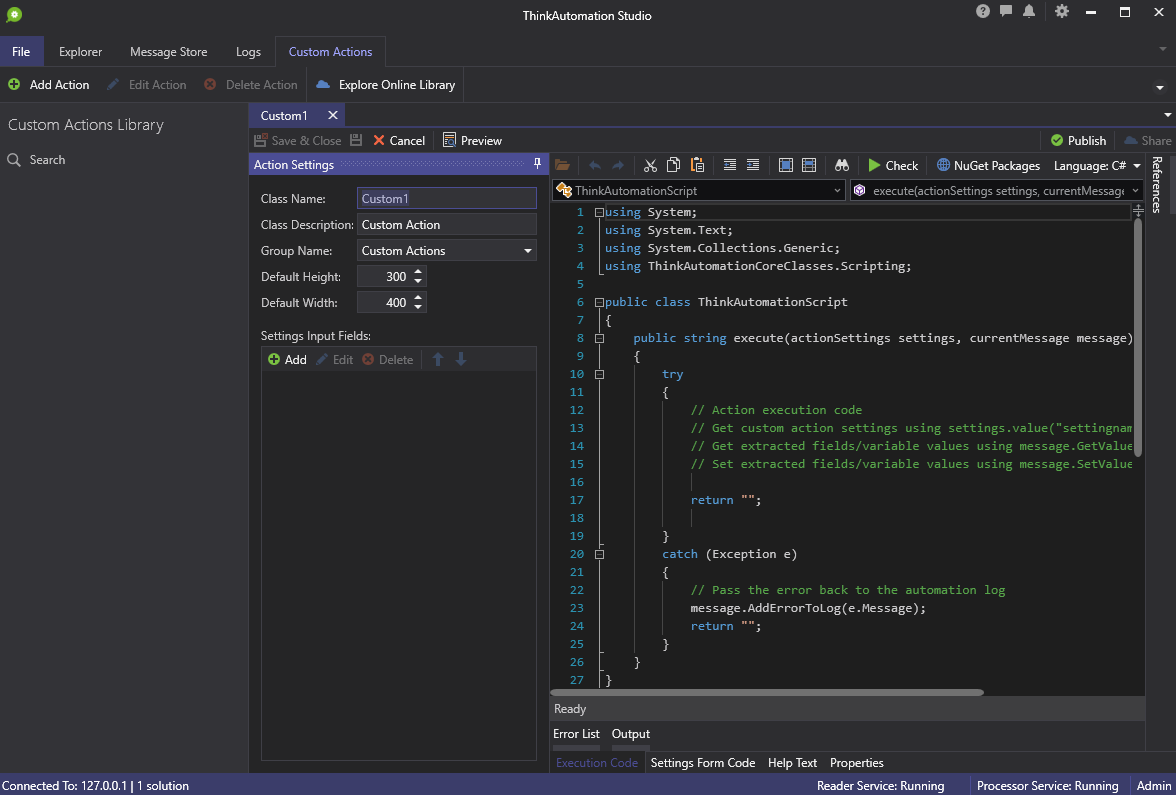Screen dimensions: 1176x795
Task: Click the binoculars find icon
Action: click(842, 166)
